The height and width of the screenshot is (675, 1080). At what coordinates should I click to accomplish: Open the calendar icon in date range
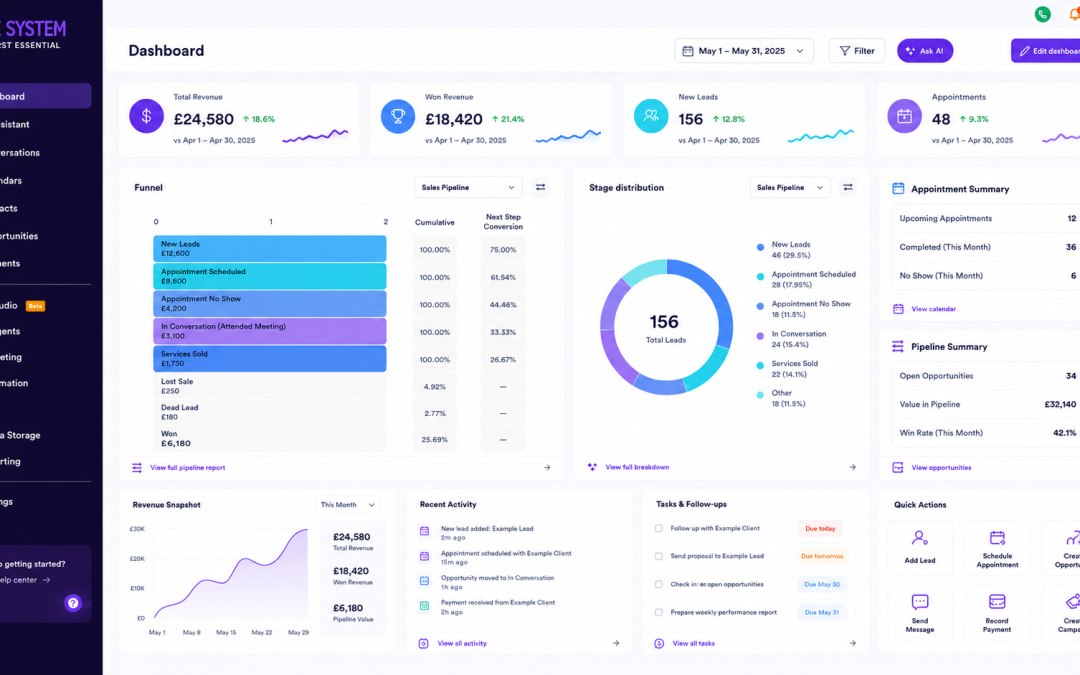pos(687,51)
